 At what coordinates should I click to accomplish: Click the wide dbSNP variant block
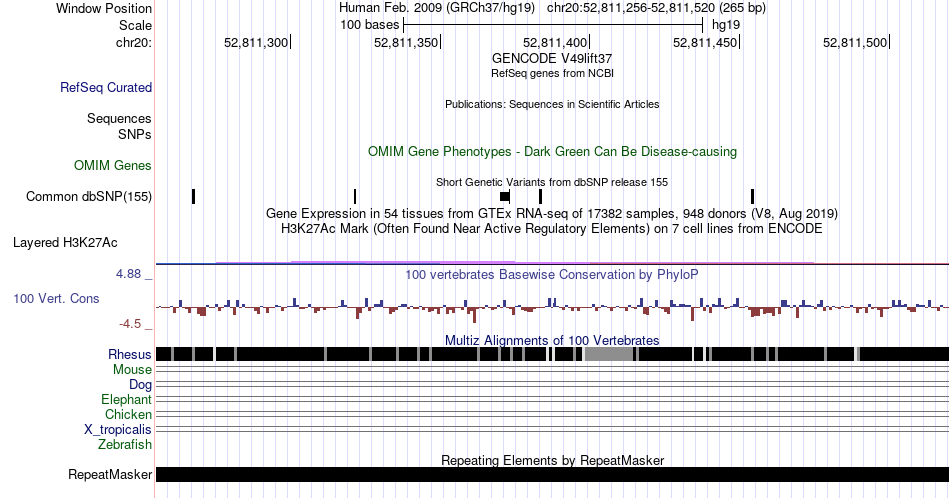[x=505, y=196]
